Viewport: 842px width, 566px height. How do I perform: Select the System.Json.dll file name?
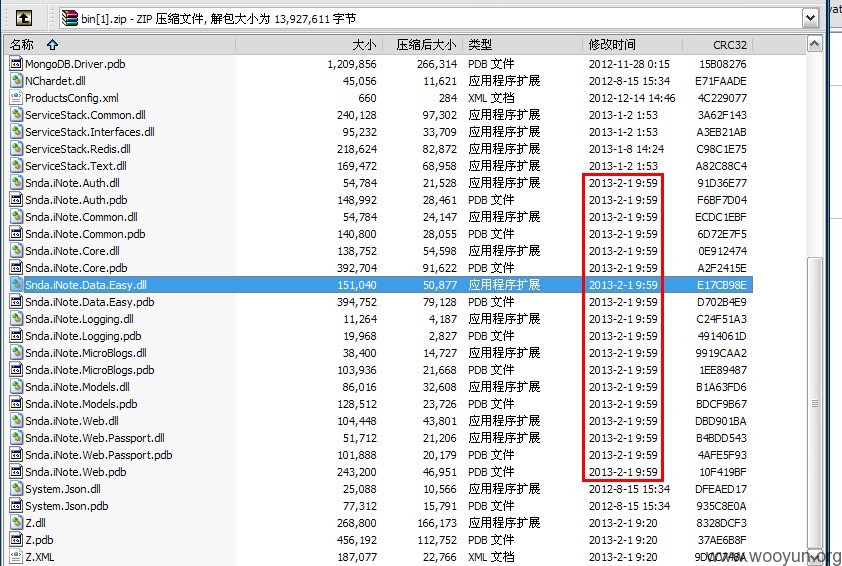click(x=63, y=489)
